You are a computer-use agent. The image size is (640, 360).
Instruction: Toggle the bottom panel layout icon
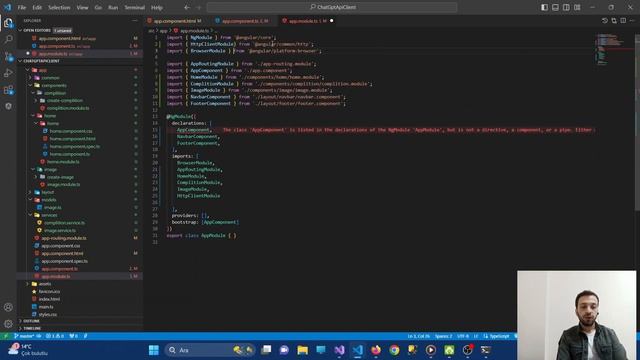point(555,7)
